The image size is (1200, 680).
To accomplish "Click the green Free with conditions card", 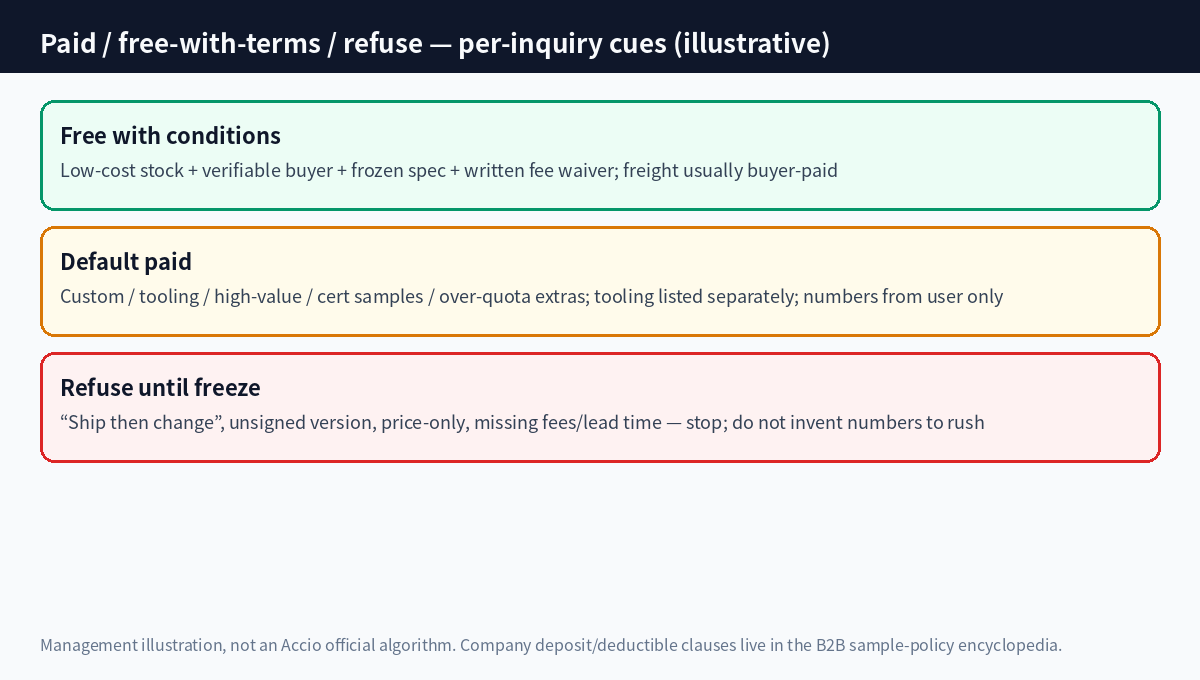I will 600,155.
